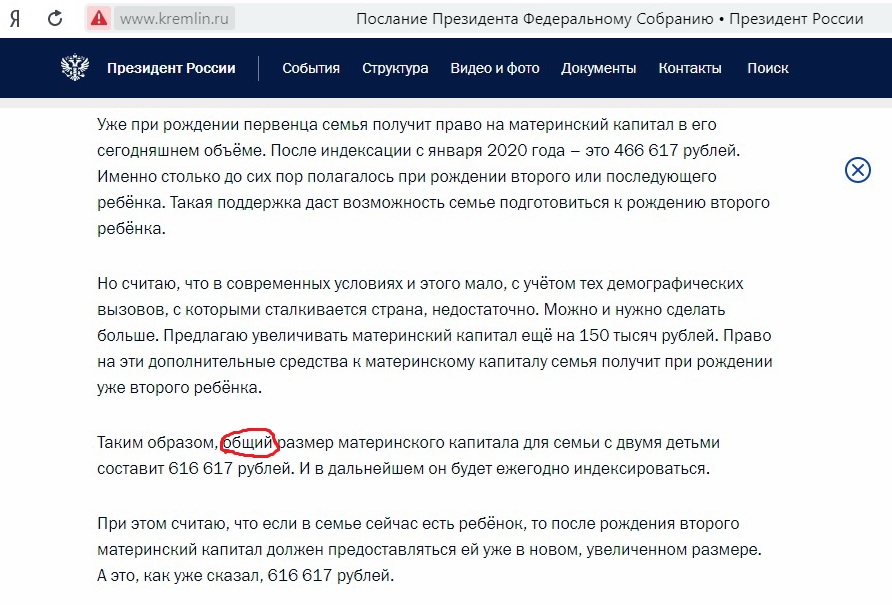This screenshot has height=605, width=892.
Task: Click the paragraph starting "Уже при рождении первенца"
Action: 433,176
